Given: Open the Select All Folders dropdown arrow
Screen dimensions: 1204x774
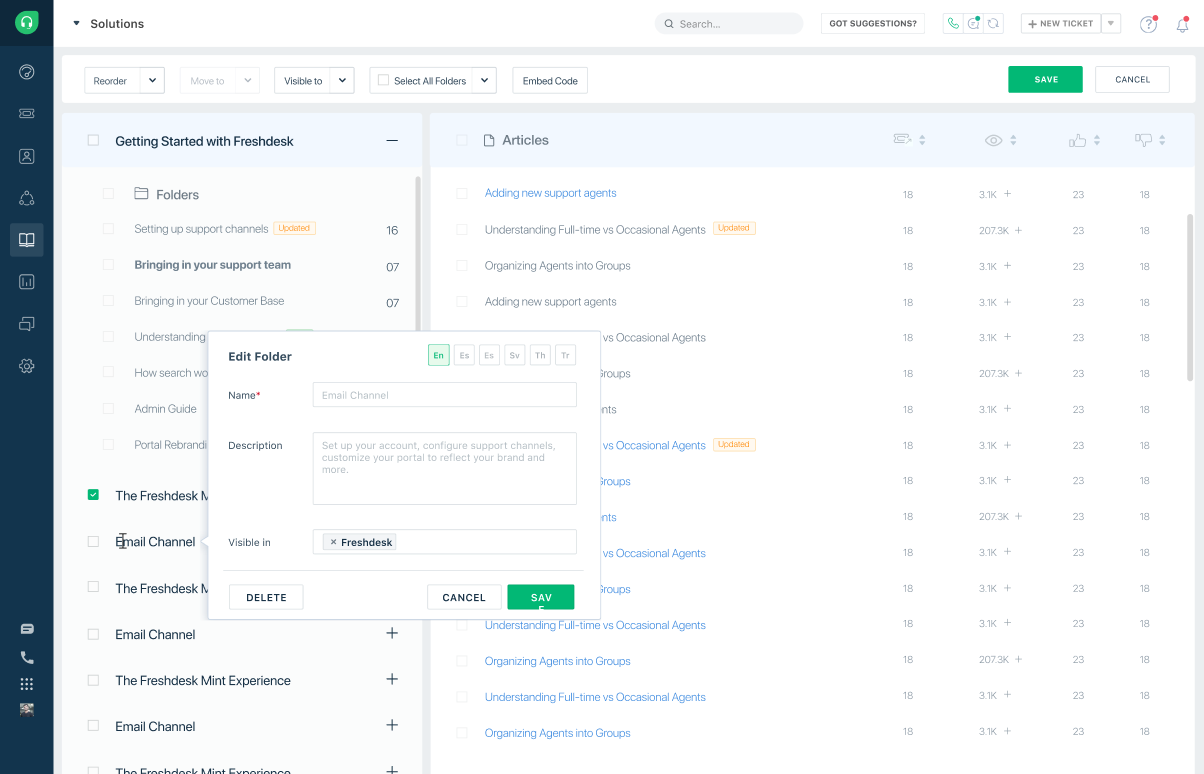Looking at the screenshot, I should click(484, 80).
